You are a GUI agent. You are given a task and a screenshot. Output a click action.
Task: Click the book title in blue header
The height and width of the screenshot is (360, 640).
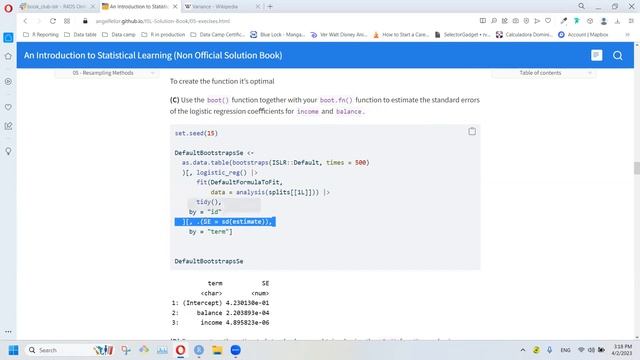coord(153,56)
